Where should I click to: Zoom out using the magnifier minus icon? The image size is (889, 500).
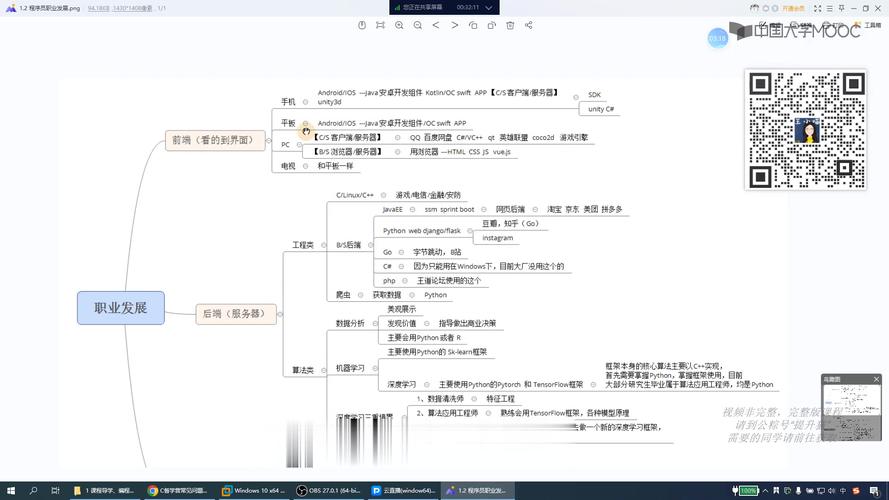[418, 25]
